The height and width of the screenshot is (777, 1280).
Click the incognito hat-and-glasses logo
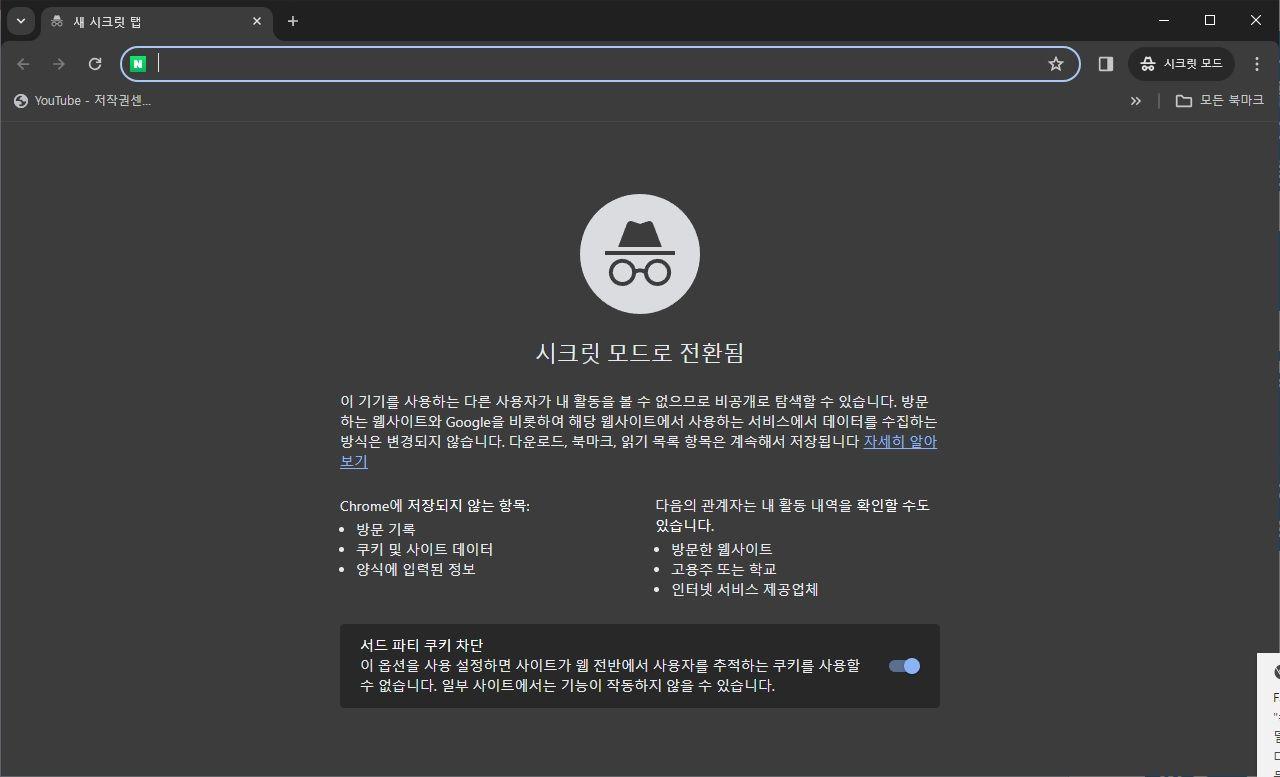click(x=640, y=254)
